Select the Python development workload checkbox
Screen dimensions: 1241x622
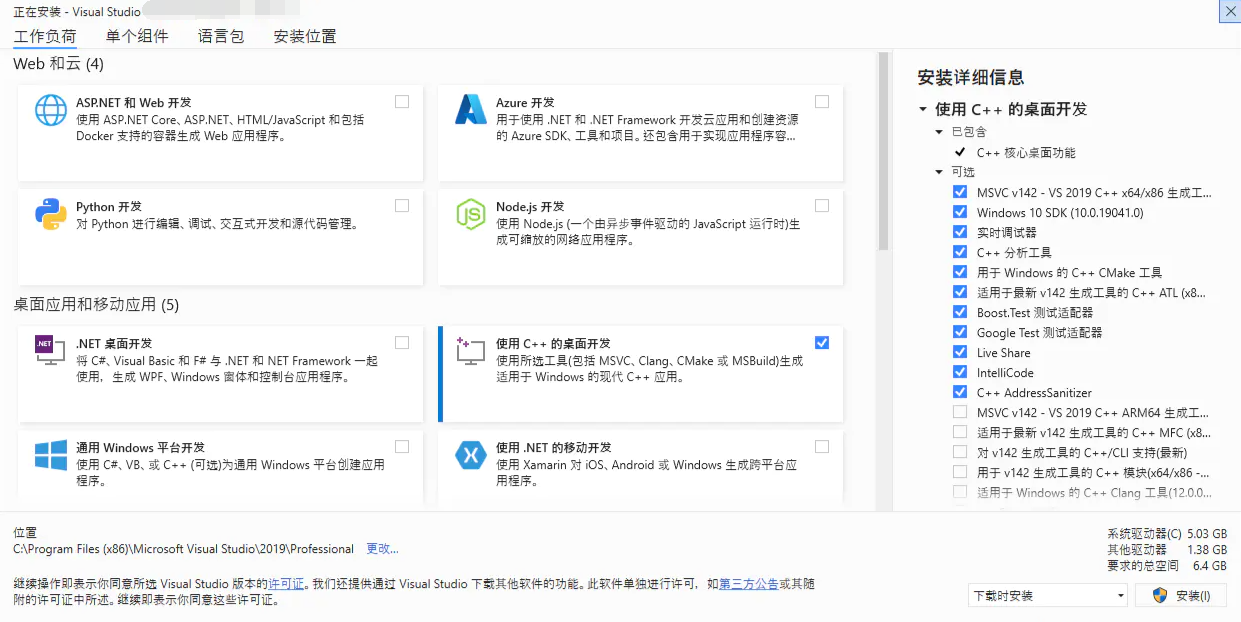[402, 205]
